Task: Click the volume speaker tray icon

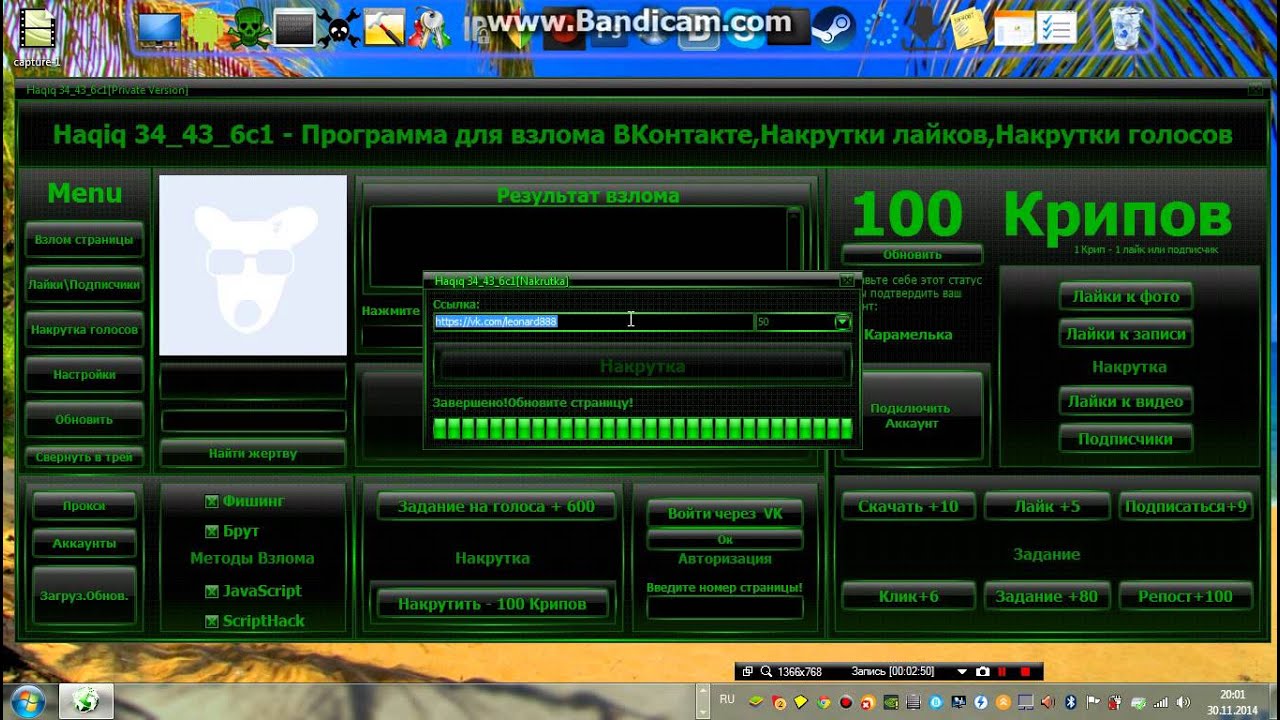Action: click(1184, 700)
